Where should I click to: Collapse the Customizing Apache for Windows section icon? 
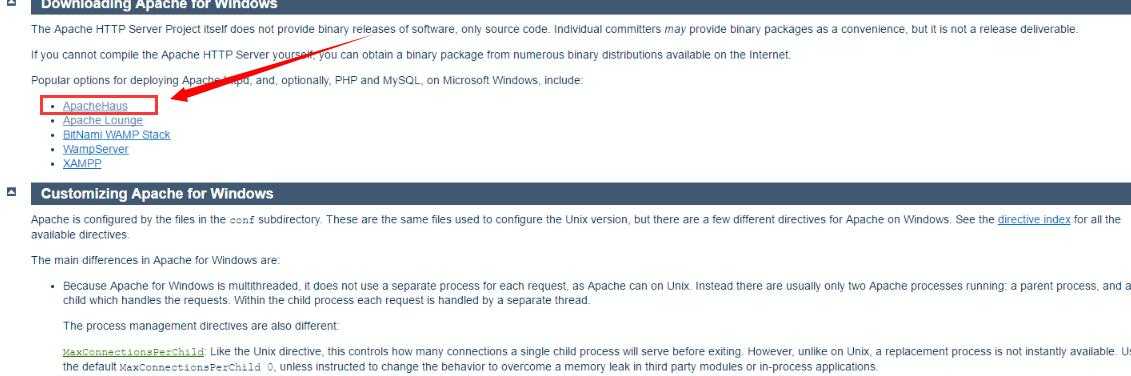click(11, 192)
